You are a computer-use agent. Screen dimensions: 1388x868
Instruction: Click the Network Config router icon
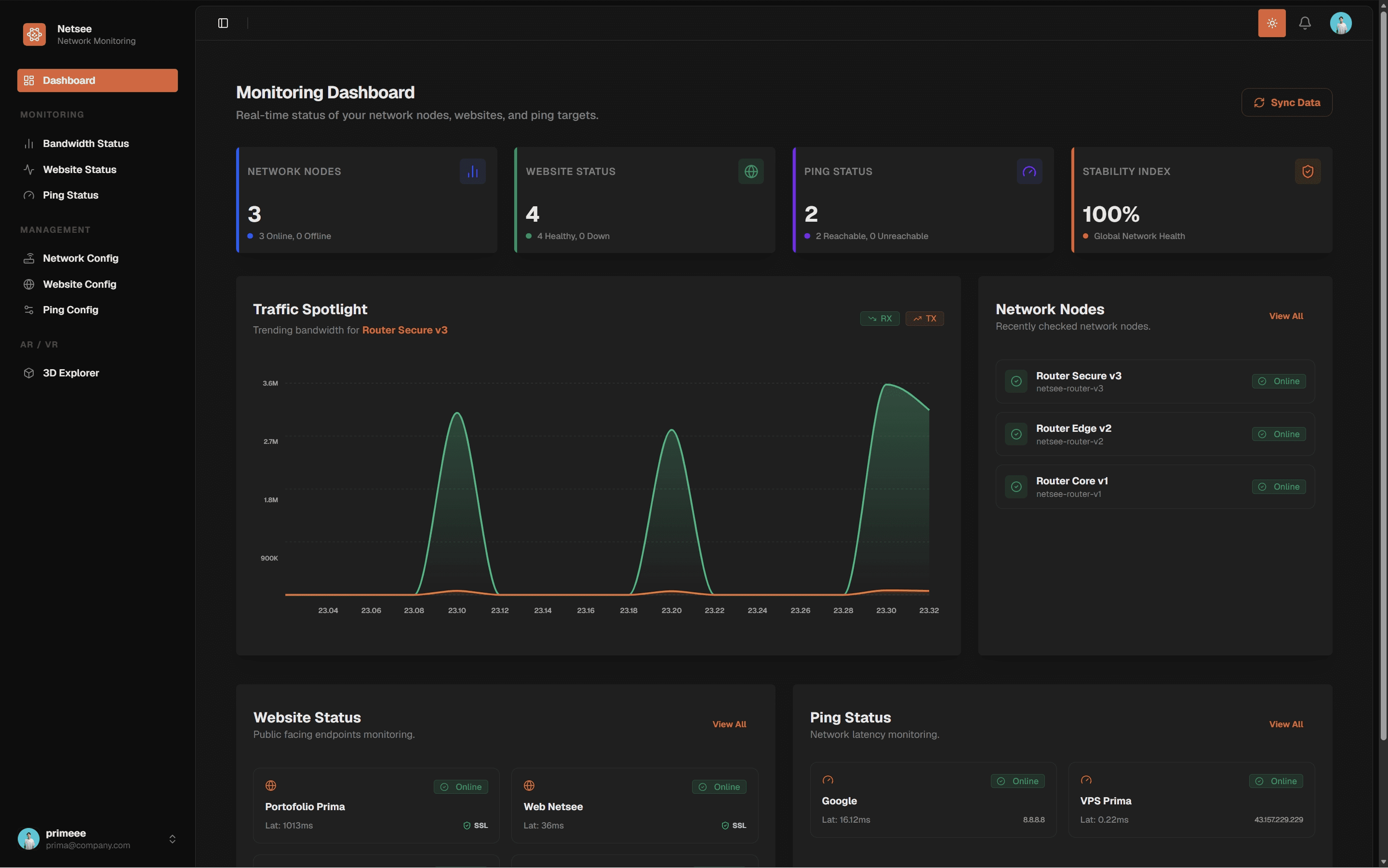(29, 258)
